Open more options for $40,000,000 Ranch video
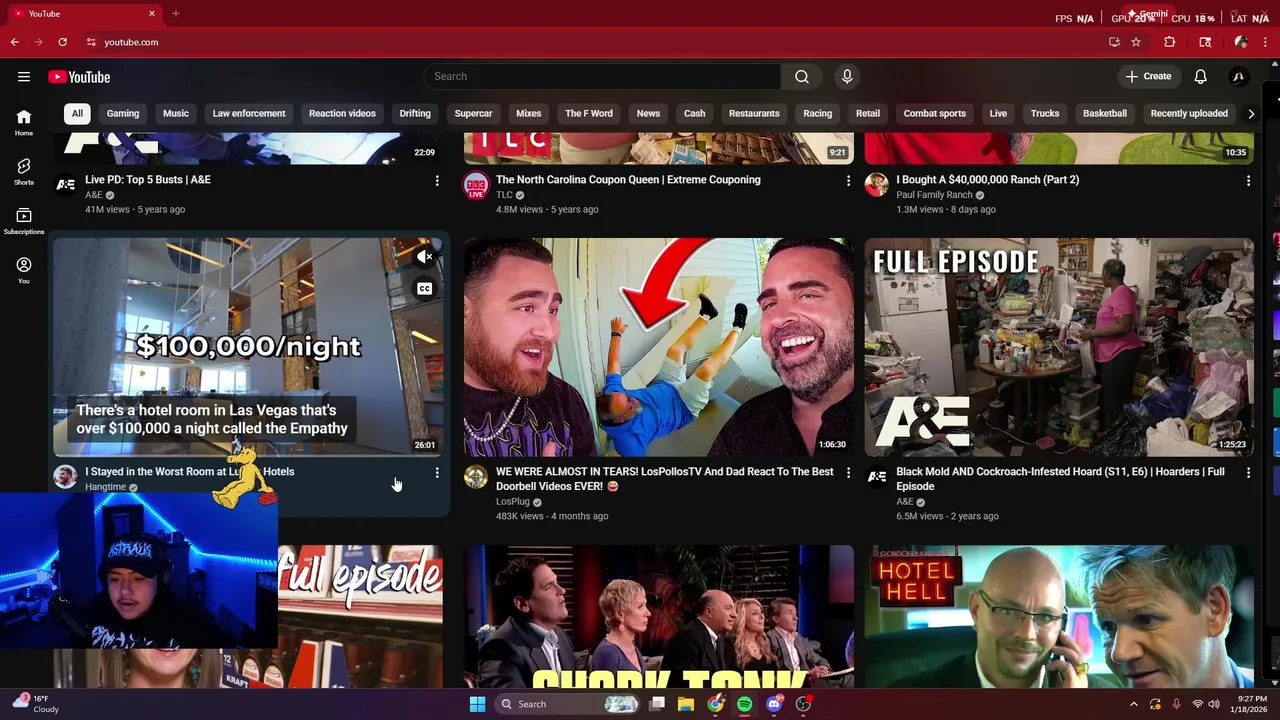Image resolution: width=1280 pixels, height=720 pixels. [x=1248, y=181]
